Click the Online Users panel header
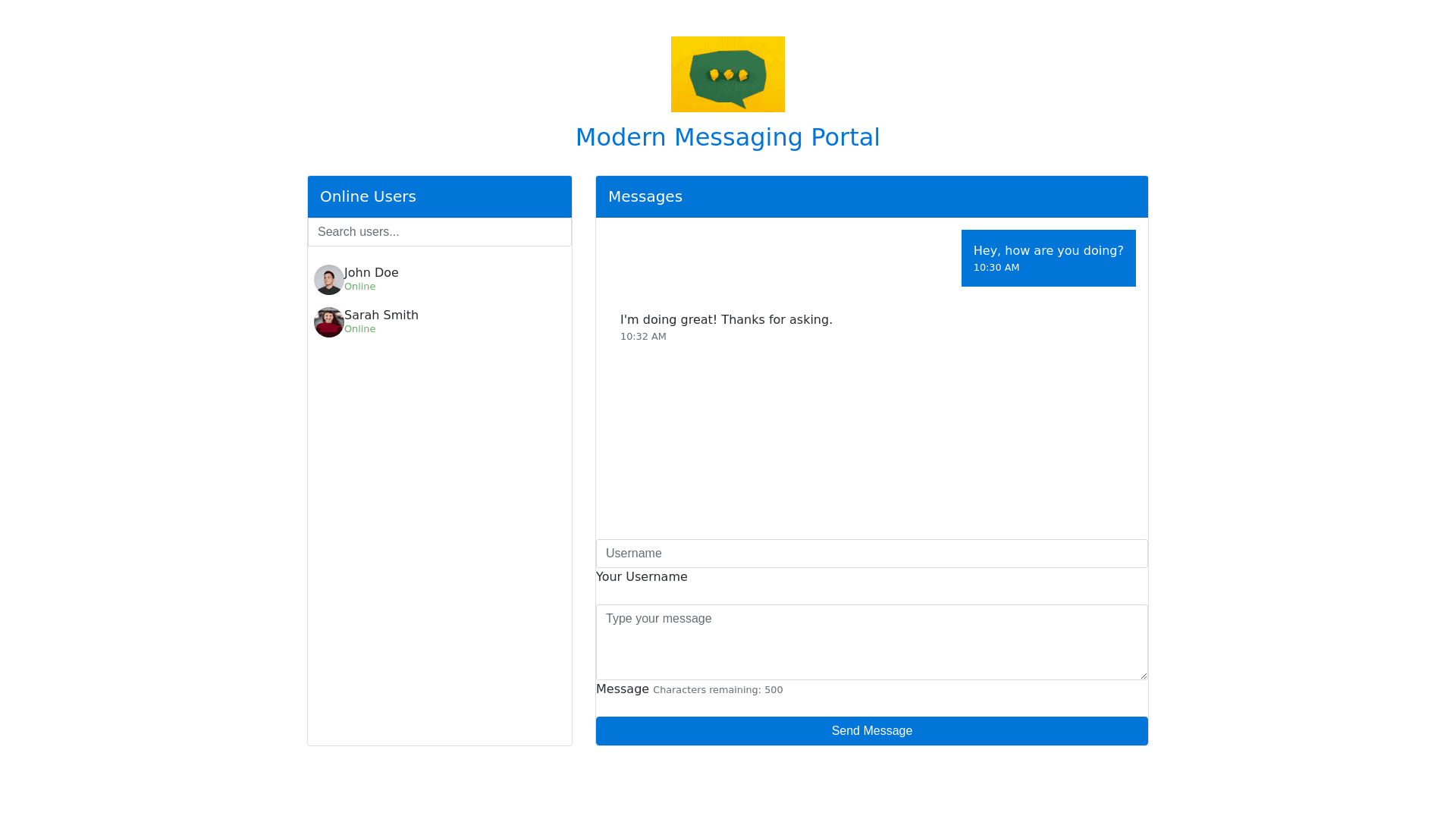Viewport: 1456px width, 819px height. tap(439, 197)
